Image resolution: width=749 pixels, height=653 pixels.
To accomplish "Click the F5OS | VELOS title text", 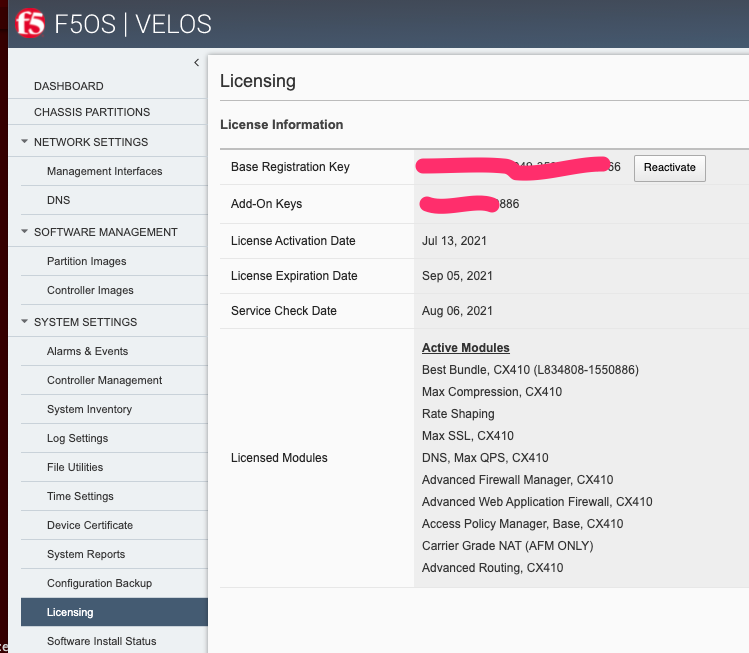I will tap(133, 24).
